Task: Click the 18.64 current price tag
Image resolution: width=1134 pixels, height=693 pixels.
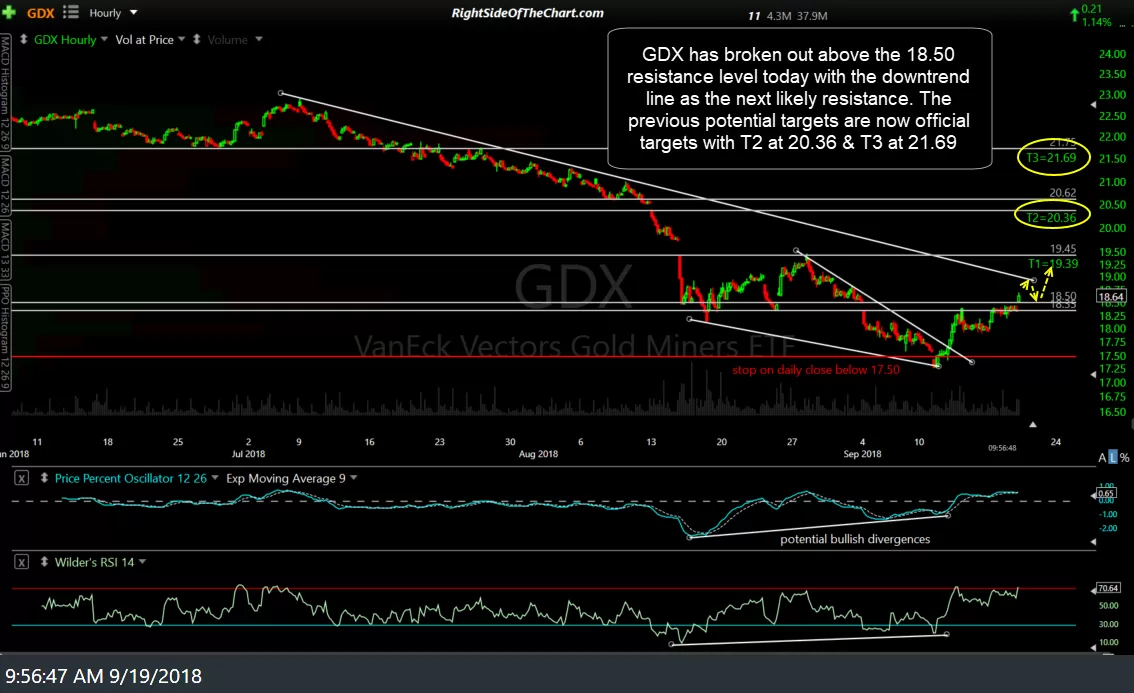Action: click(x=1111, y=297)
